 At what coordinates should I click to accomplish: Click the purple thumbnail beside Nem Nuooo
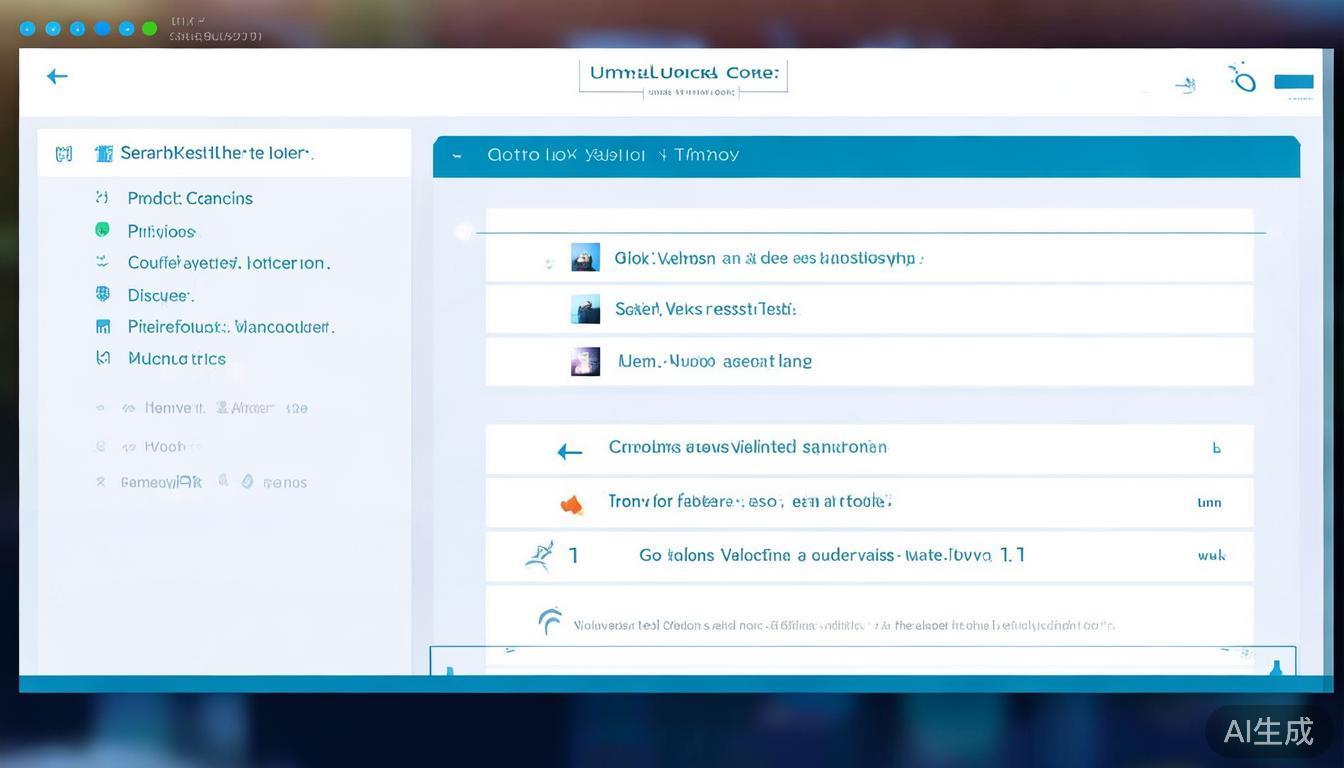(x=585, y=361)
